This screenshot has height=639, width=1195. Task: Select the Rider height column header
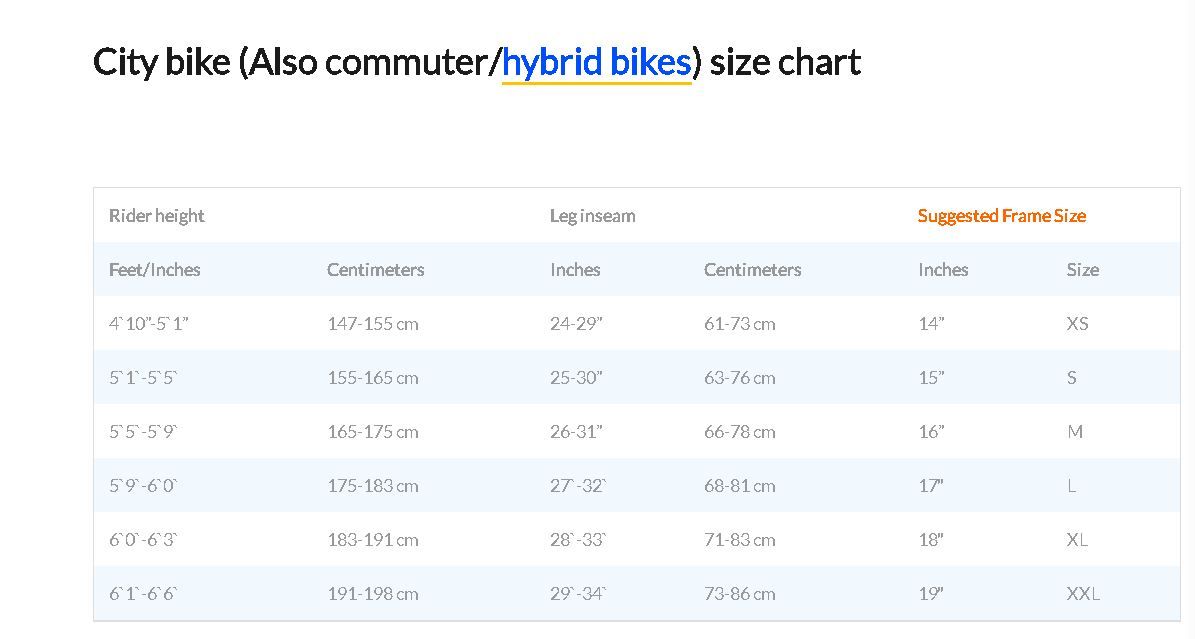[156, 216]
